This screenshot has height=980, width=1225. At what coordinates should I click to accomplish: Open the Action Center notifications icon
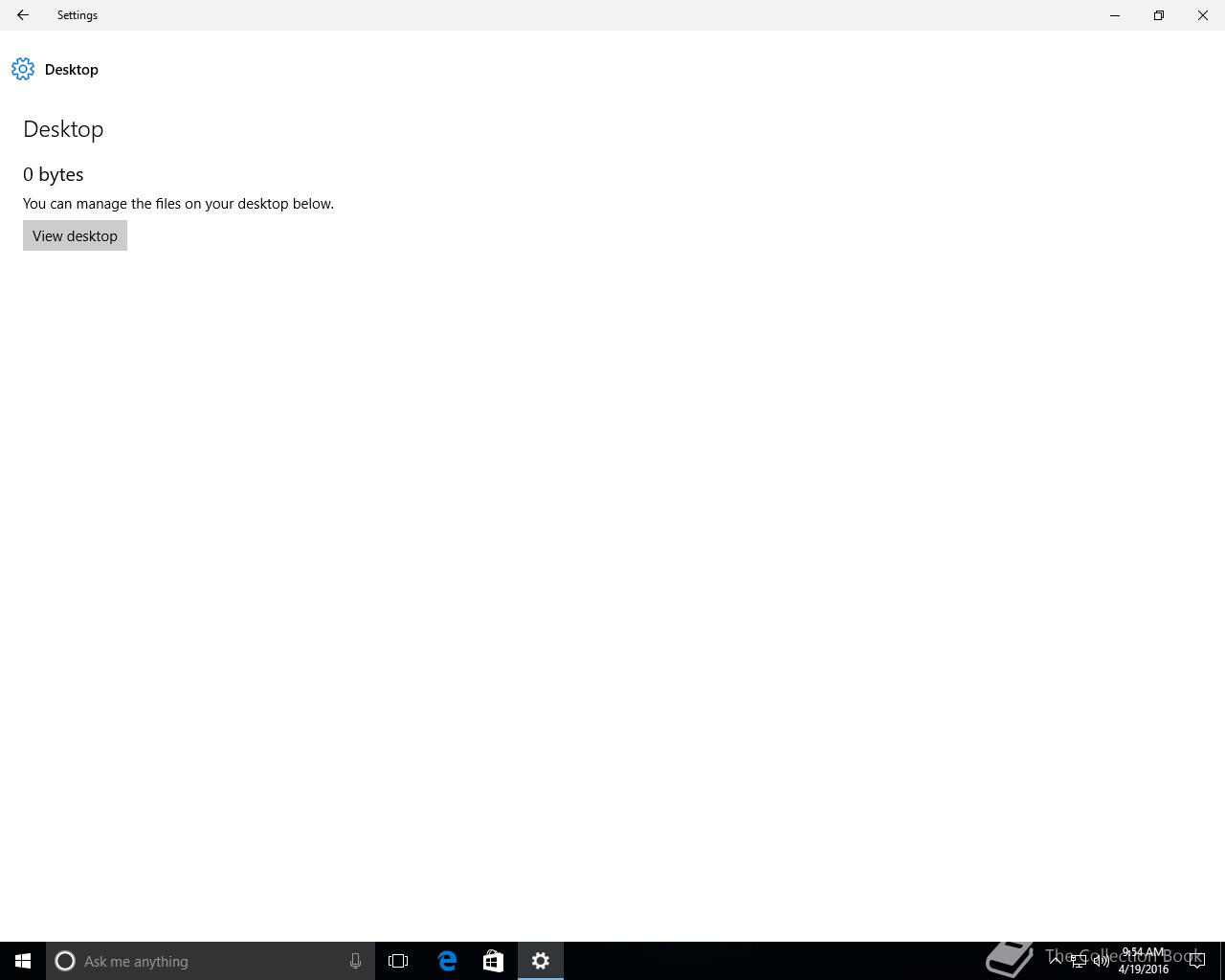pyautogui.click(x=1196, y=961)
